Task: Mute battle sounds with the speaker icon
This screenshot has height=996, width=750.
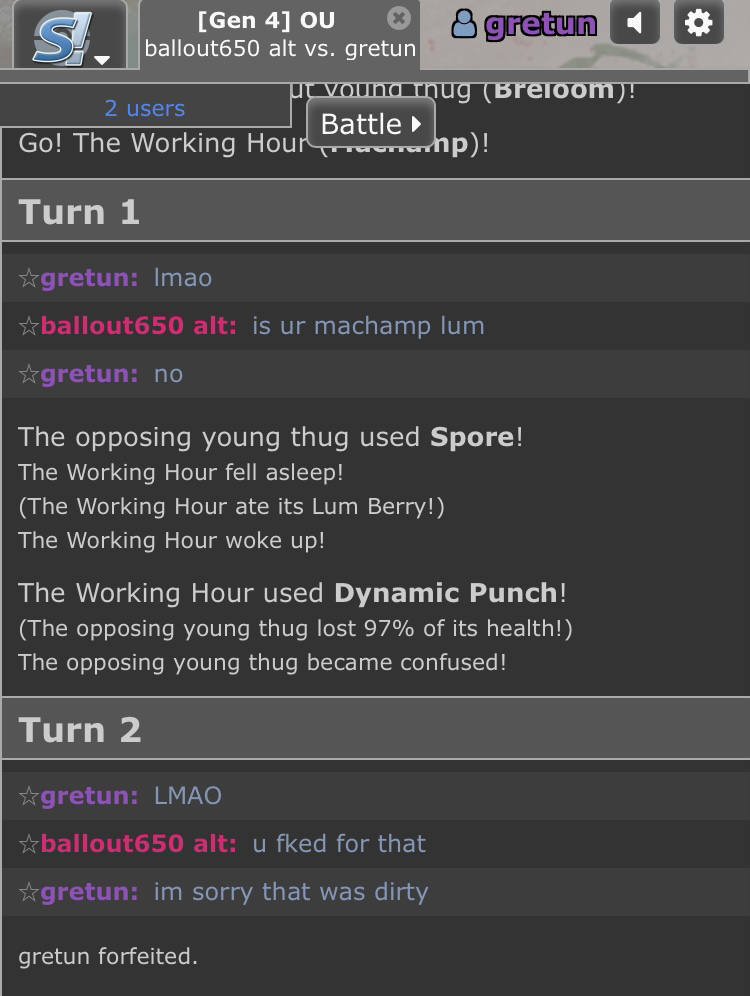Action: (636, 22)
